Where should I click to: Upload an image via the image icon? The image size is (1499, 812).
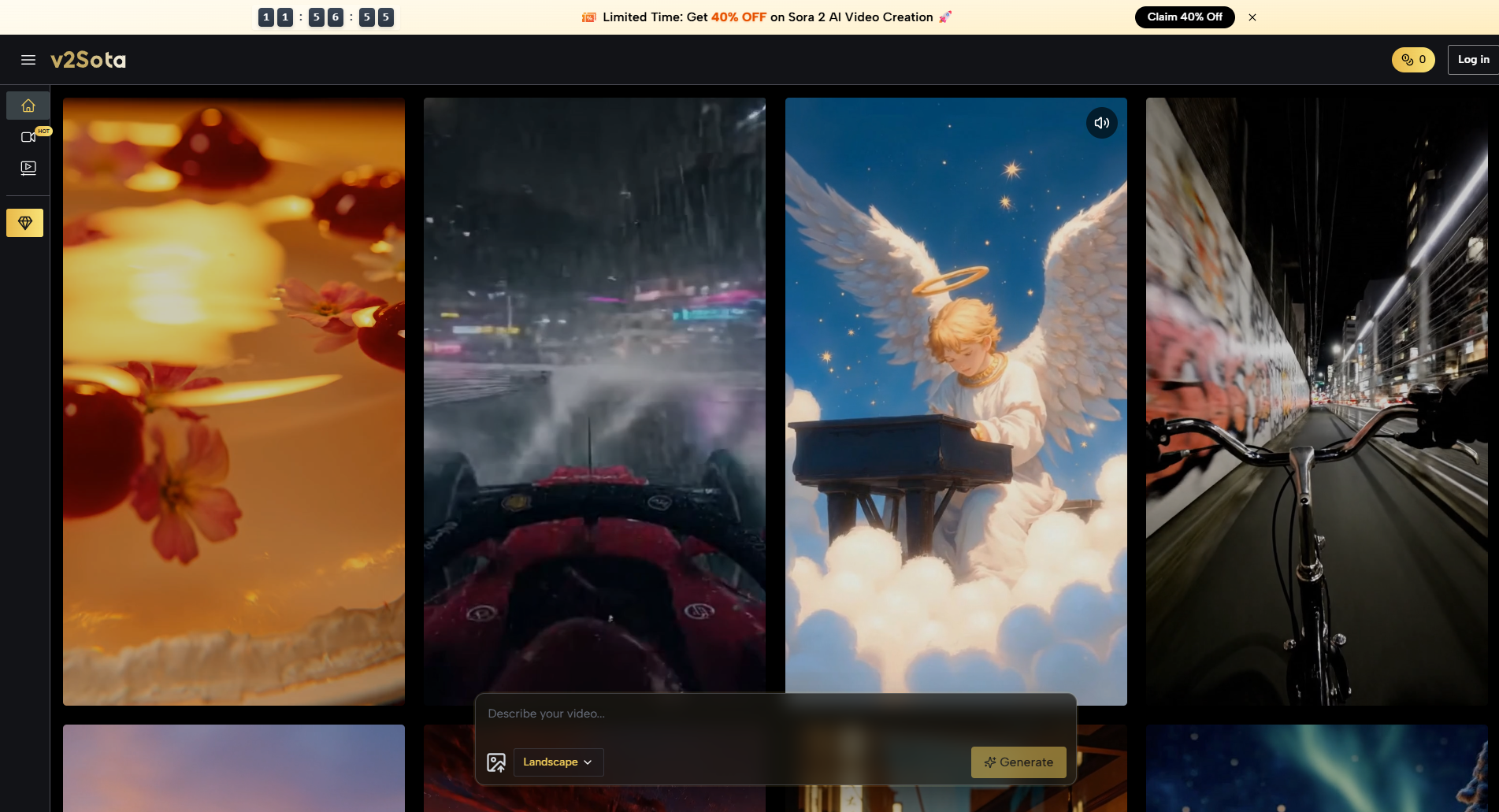(496, 762)
